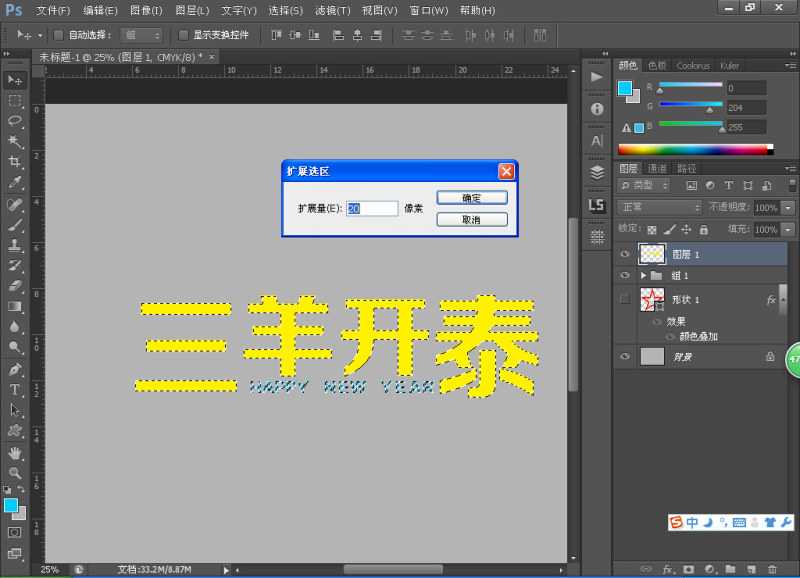Click the fx effects icon on 形状 1 layer
Image resolution: width=800 pixels, height=578 pixels.
click(770, 299)
